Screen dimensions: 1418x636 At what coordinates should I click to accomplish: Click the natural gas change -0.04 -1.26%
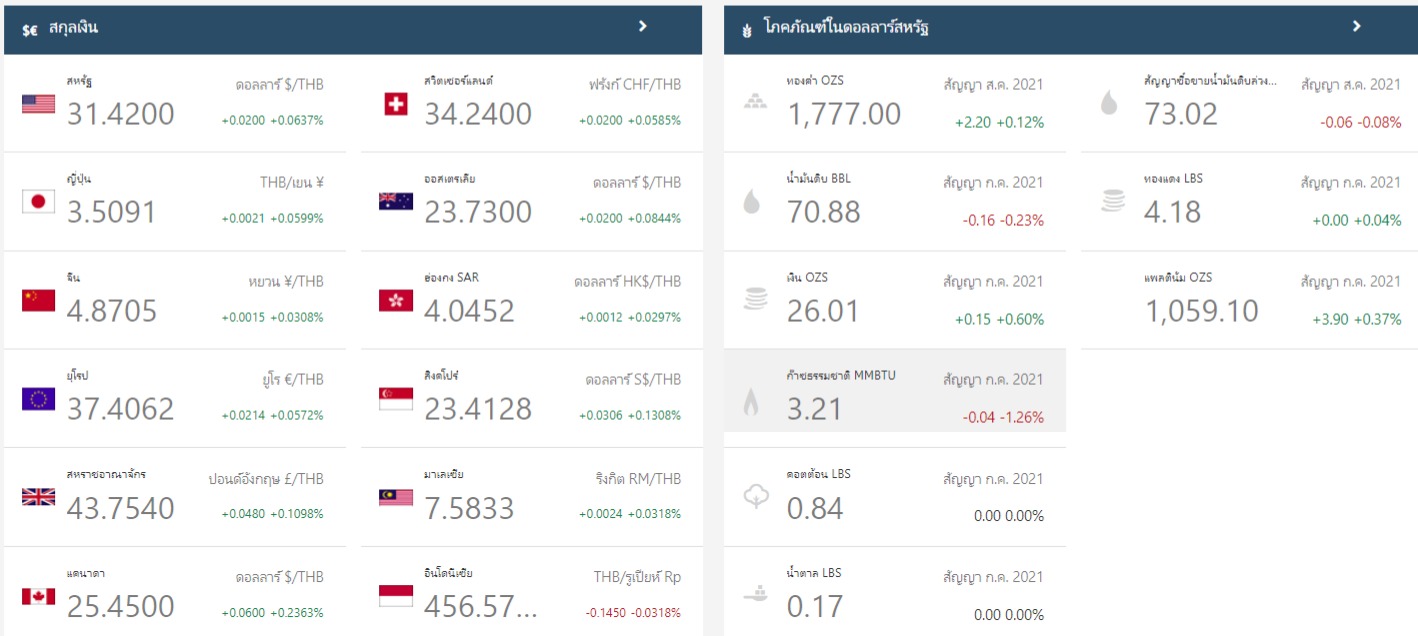pyautogui.click(x=1003, y=417)
